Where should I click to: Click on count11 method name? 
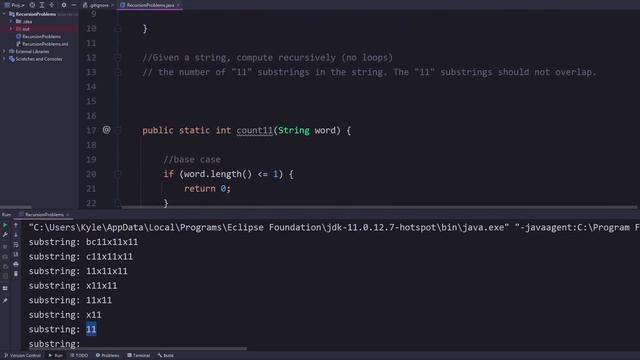click(x=255, y=131)
